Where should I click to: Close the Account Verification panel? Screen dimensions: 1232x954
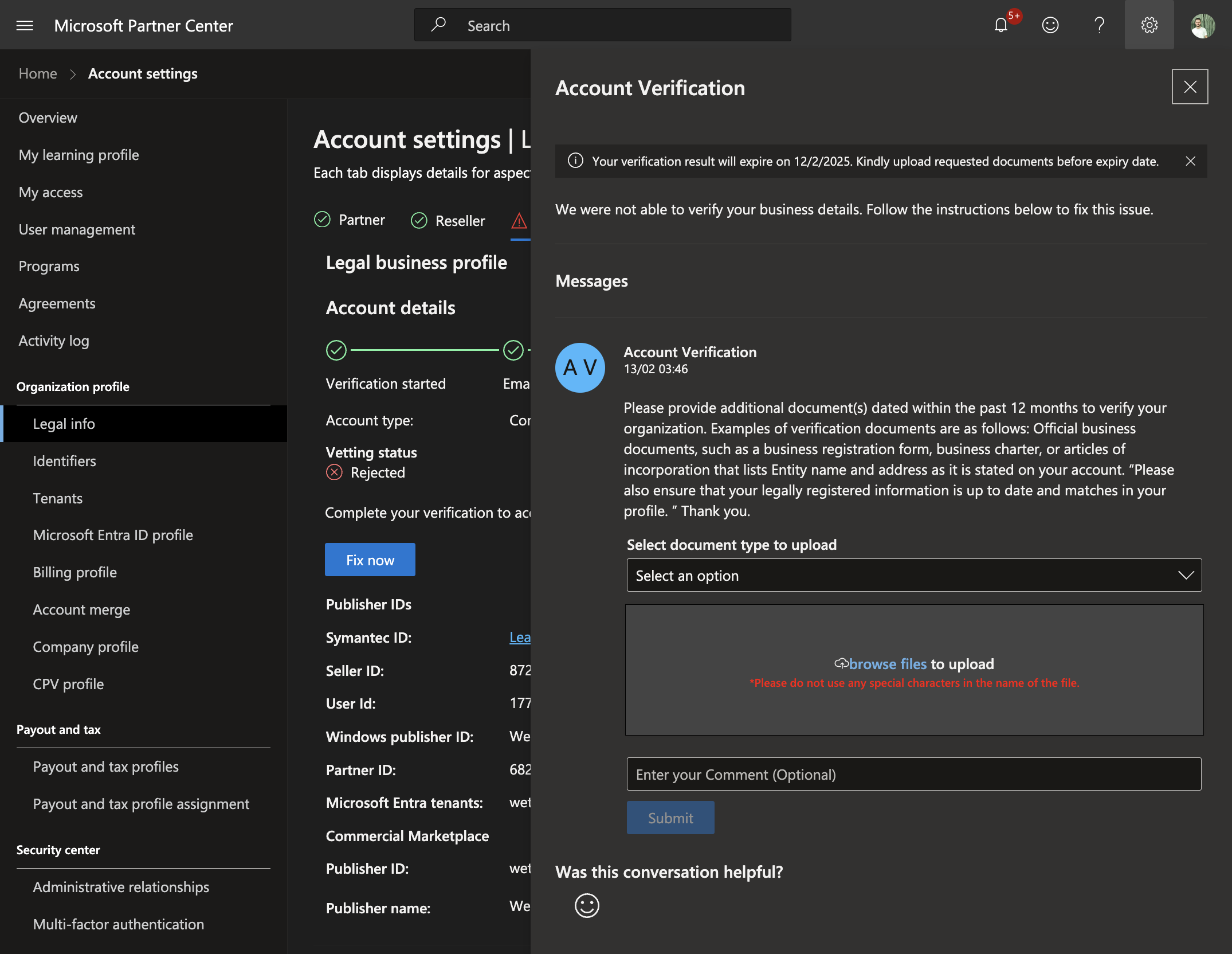(1190, 87)
